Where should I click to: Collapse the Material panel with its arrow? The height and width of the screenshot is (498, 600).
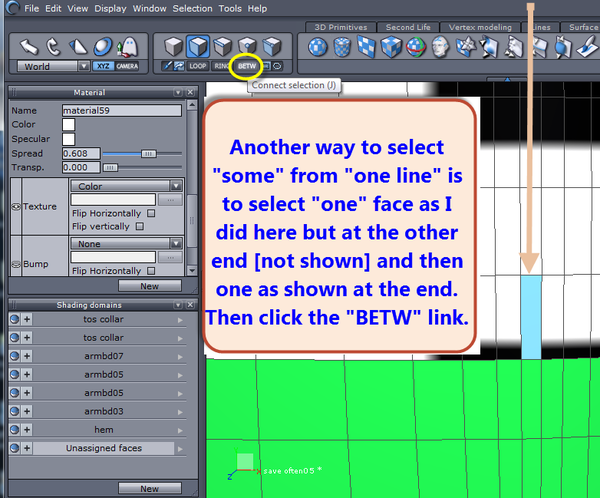[x=178, y=92]
